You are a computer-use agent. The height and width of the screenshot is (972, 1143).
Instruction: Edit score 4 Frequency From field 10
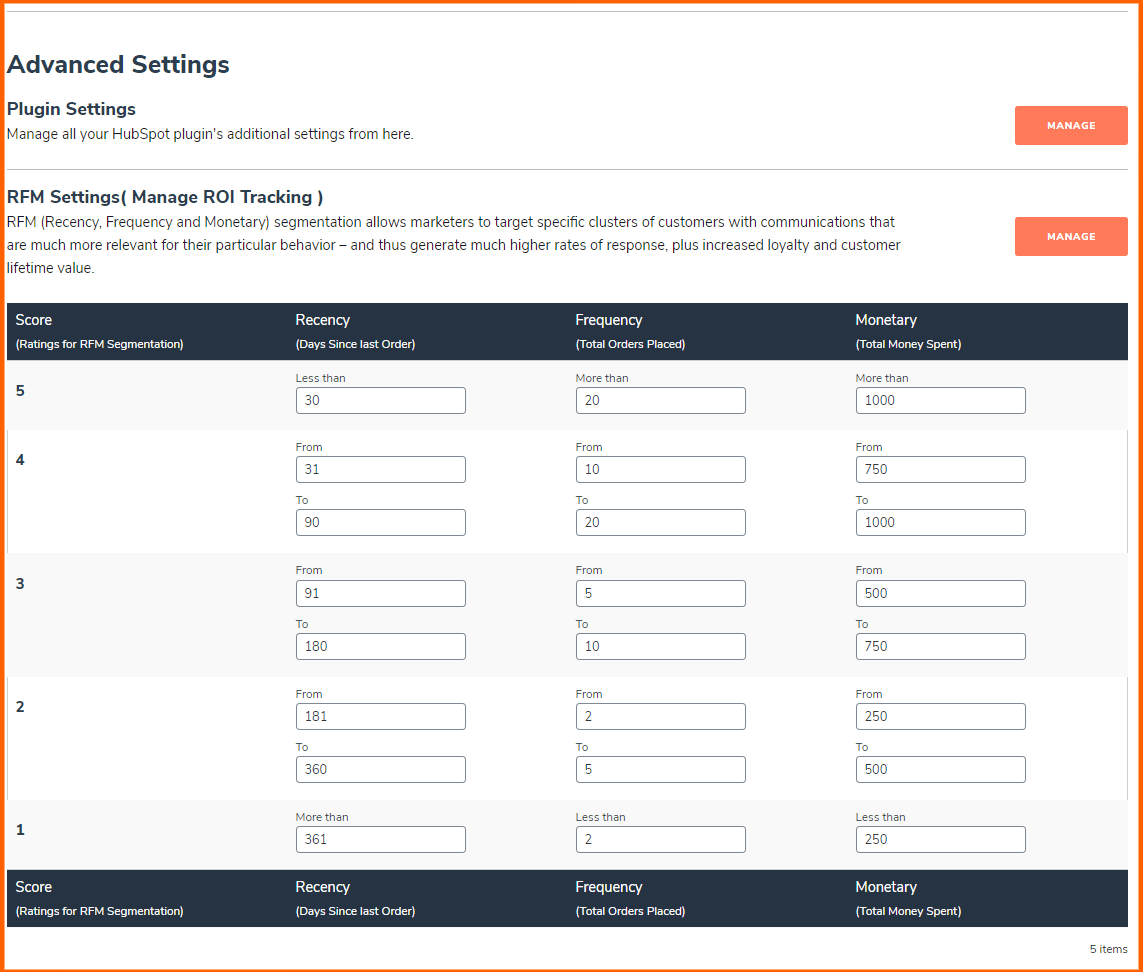pos(660,470)
